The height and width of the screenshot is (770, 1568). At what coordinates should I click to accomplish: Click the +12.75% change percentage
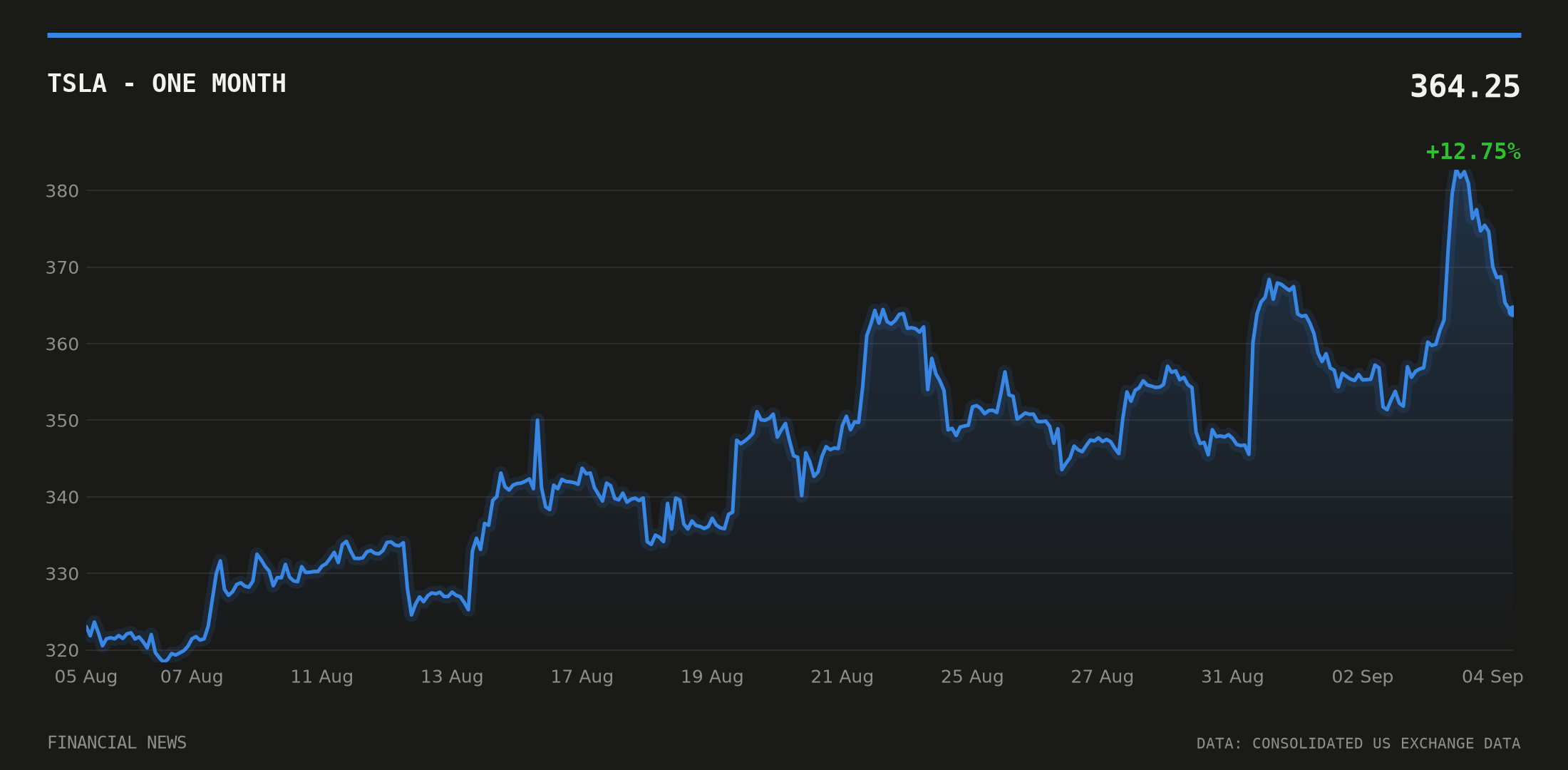pos(1472,151)
